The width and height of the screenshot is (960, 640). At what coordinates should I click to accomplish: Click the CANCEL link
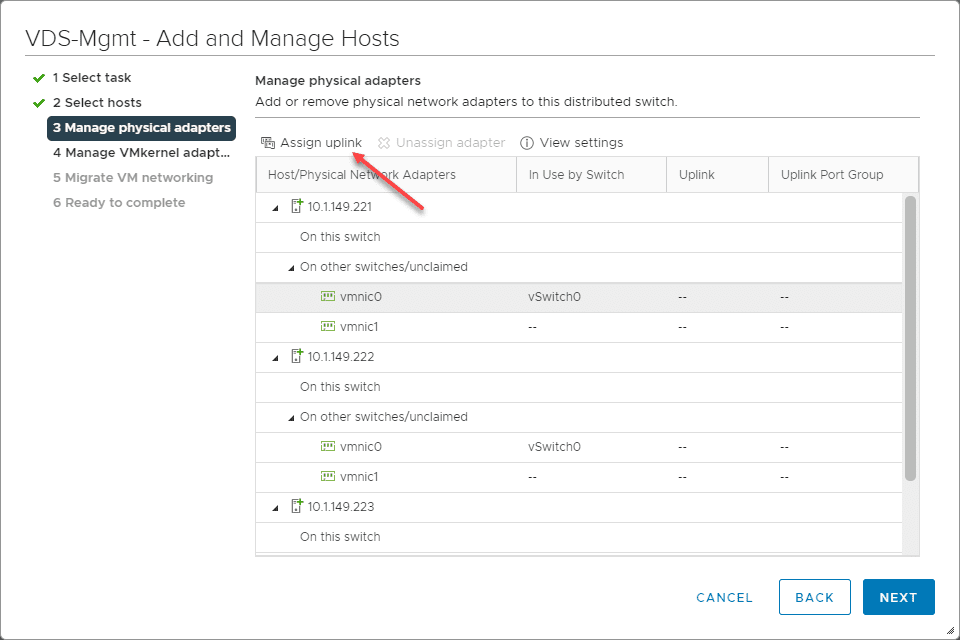pyautogui.click(x=724, y=597)
